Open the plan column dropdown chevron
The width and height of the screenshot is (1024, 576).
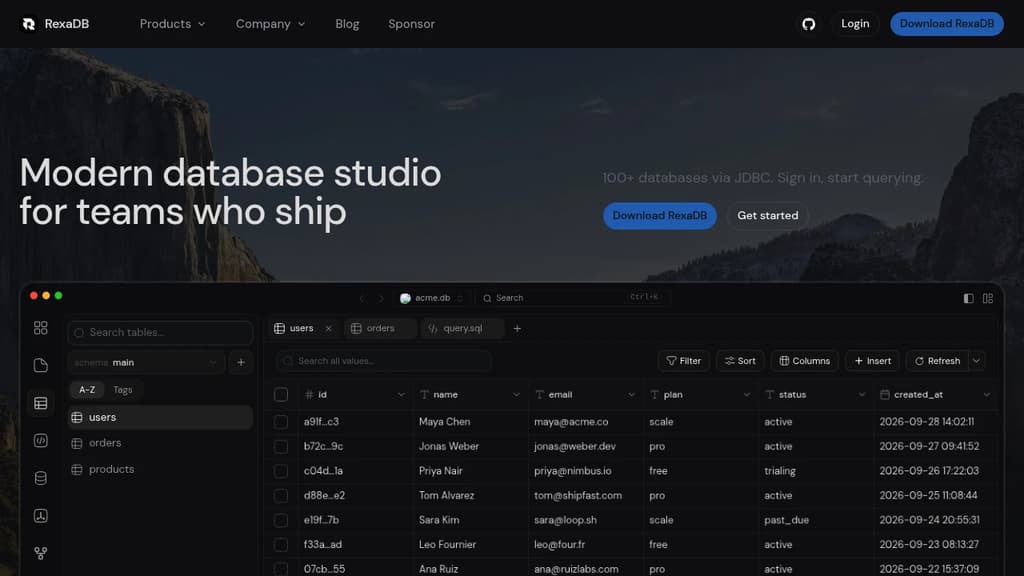[x=746, y=395]
